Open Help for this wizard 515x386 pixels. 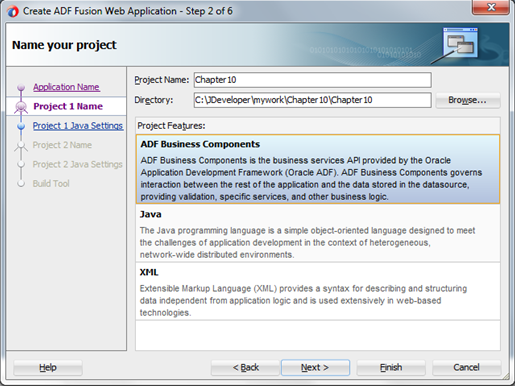point(48,368)
